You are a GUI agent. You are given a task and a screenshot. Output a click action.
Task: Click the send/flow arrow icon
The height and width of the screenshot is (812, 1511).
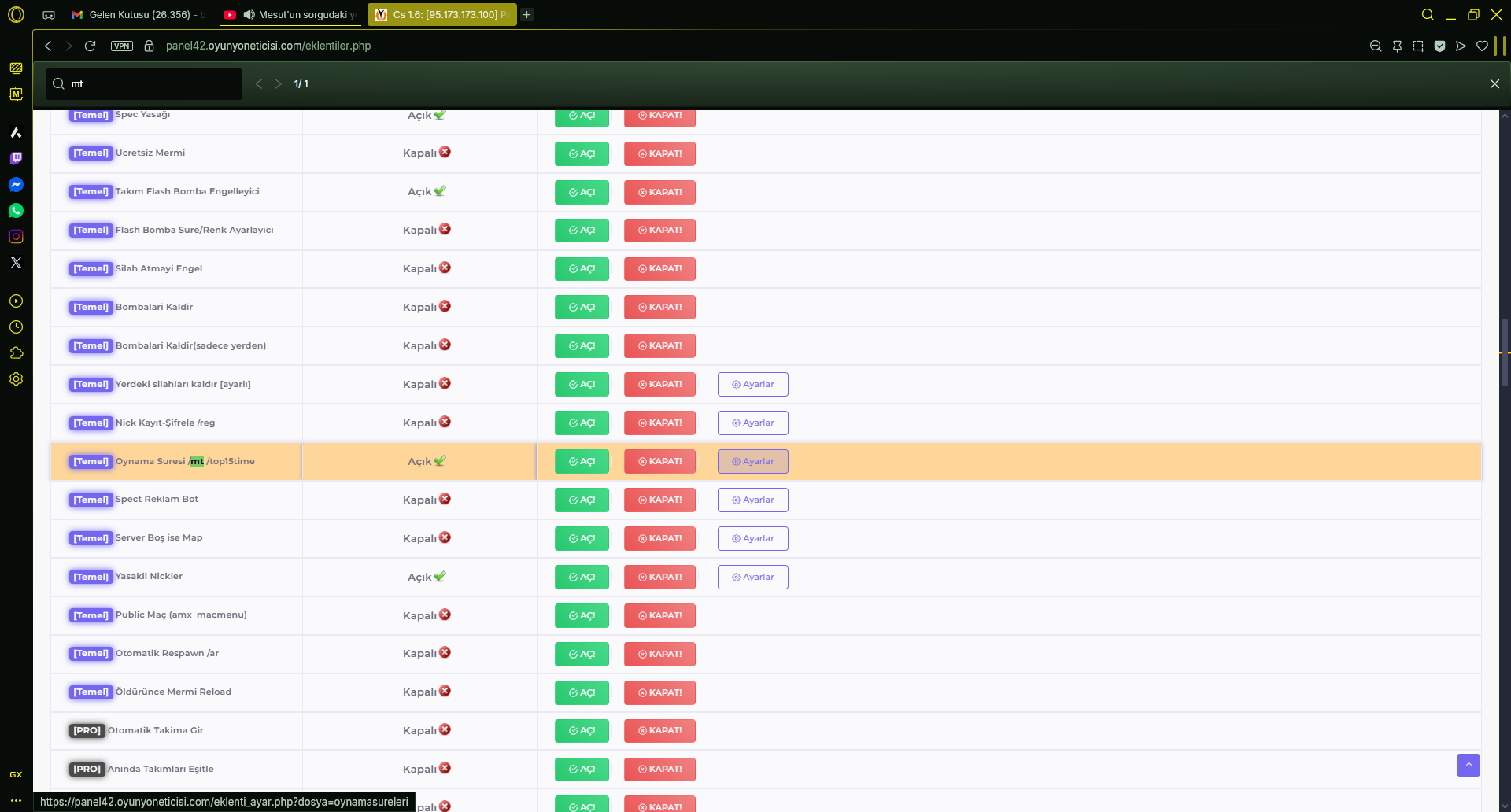(1461, 46)
